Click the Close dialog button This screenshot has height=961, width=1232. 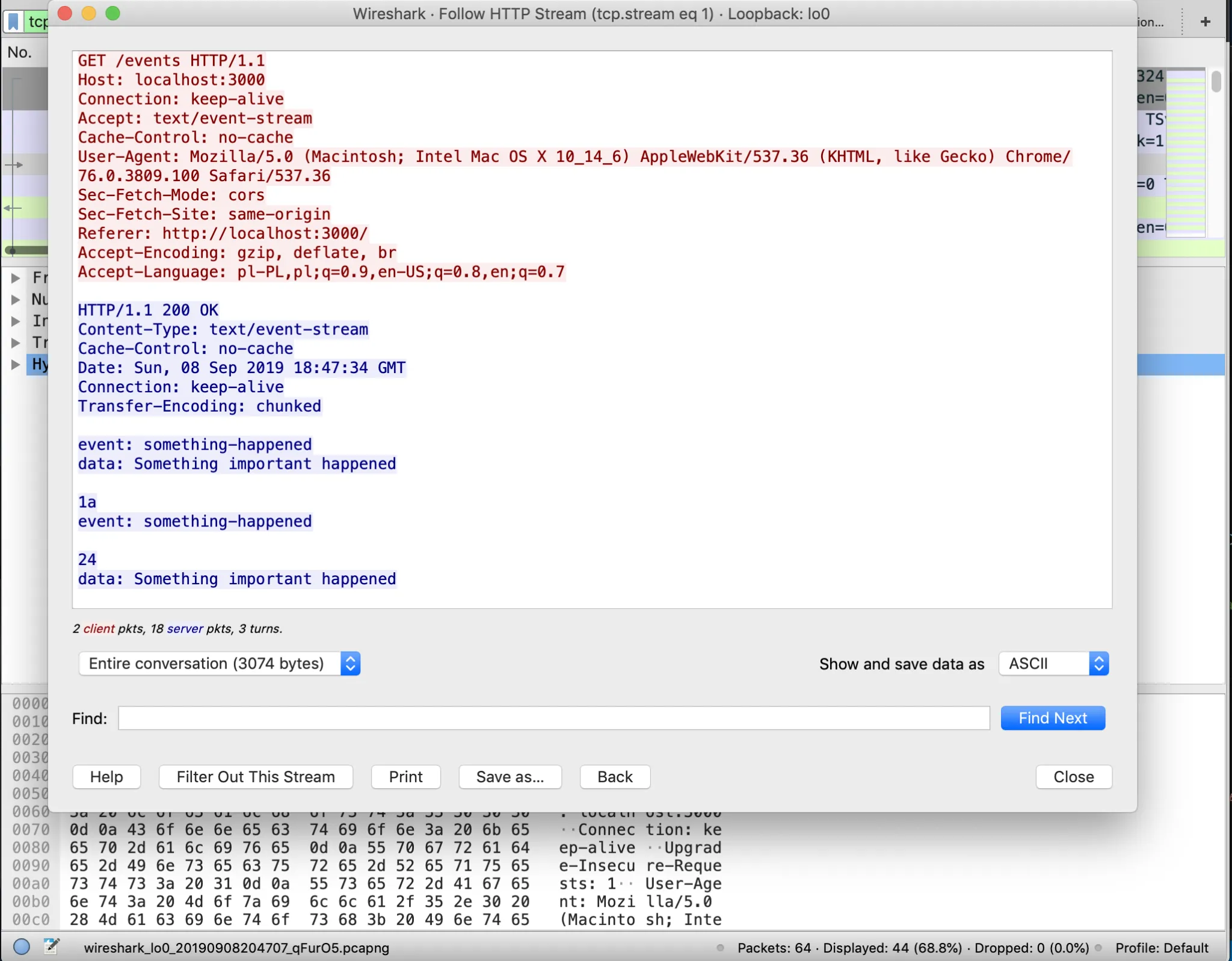[x=1073, y=776]
